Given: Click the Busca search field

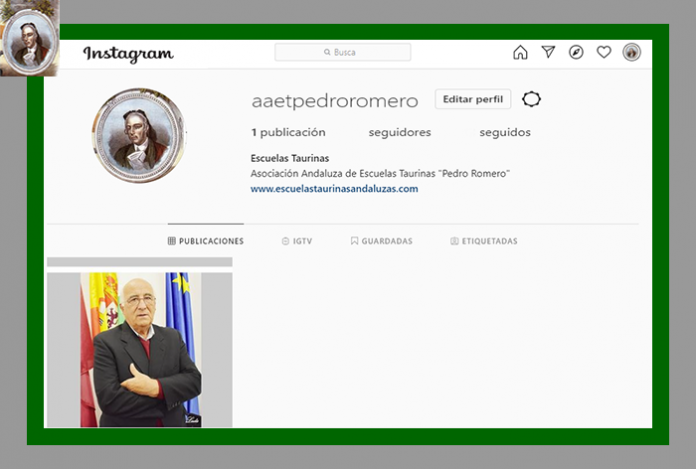Looking at the screenshot, I should point(343,52).
